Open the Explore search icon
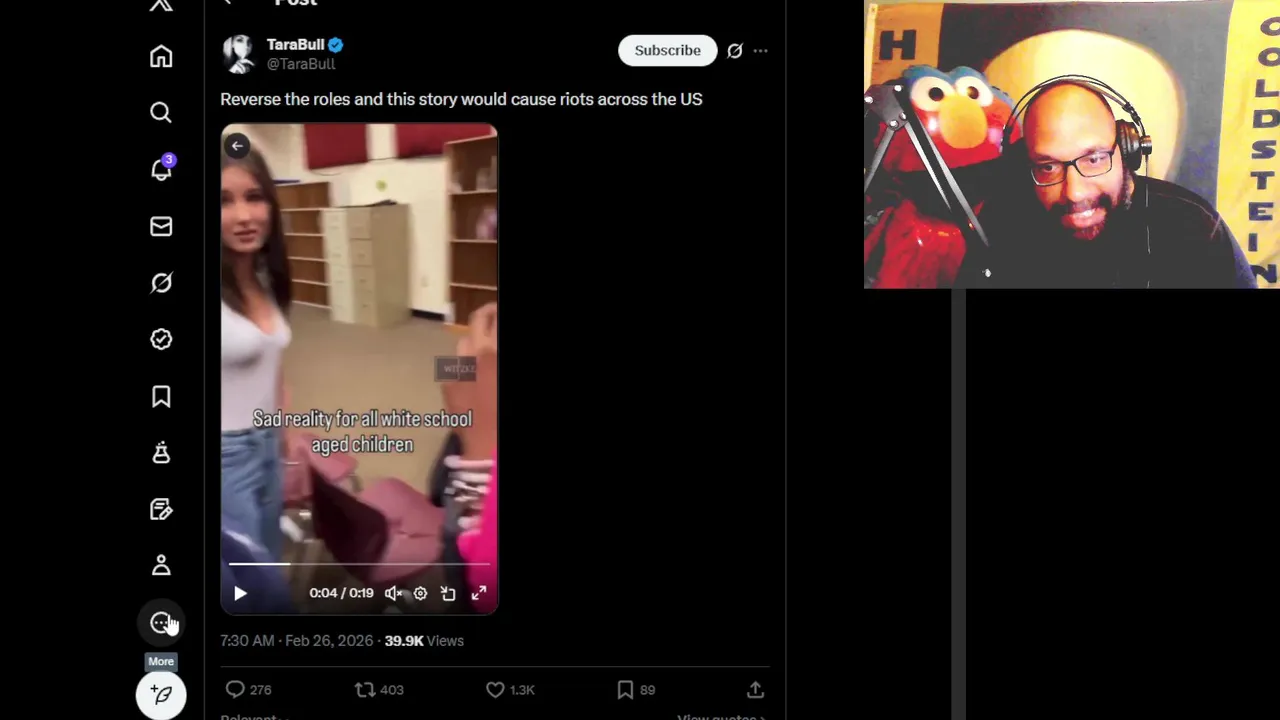Viewport: 1280px width, 720px height. click(x=161, y=113)
